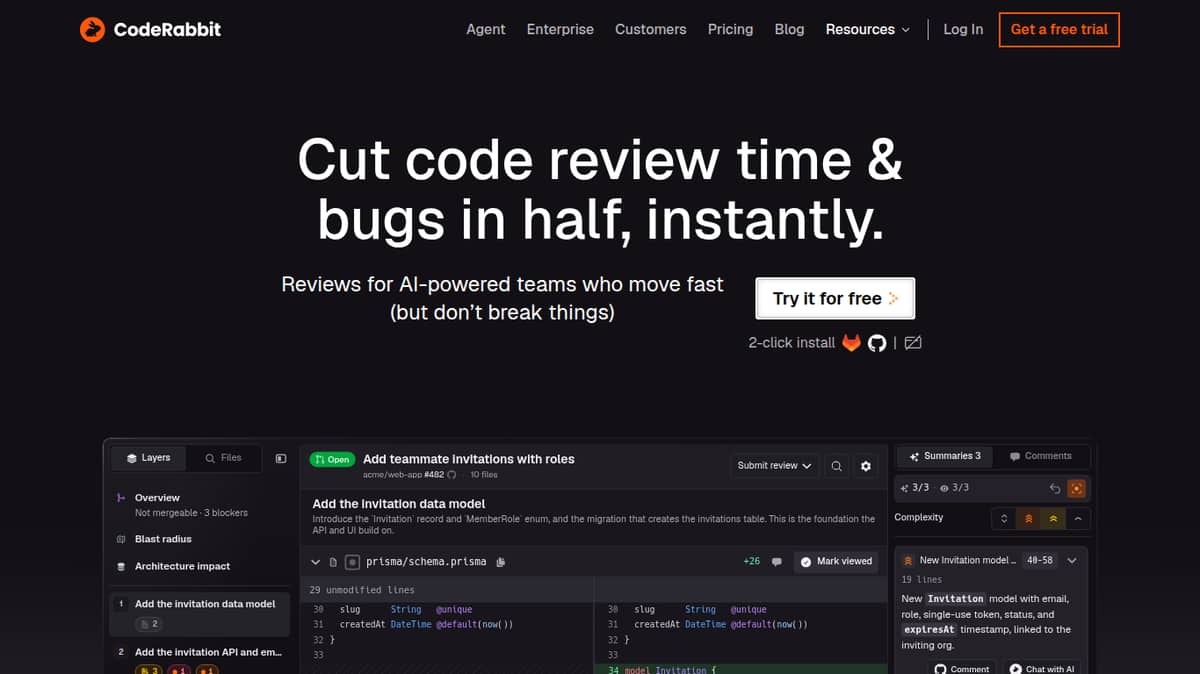Screen dimensions: 1200x674
Task: Toggle Mark viewed for schema.prisma
Action: 836,561
